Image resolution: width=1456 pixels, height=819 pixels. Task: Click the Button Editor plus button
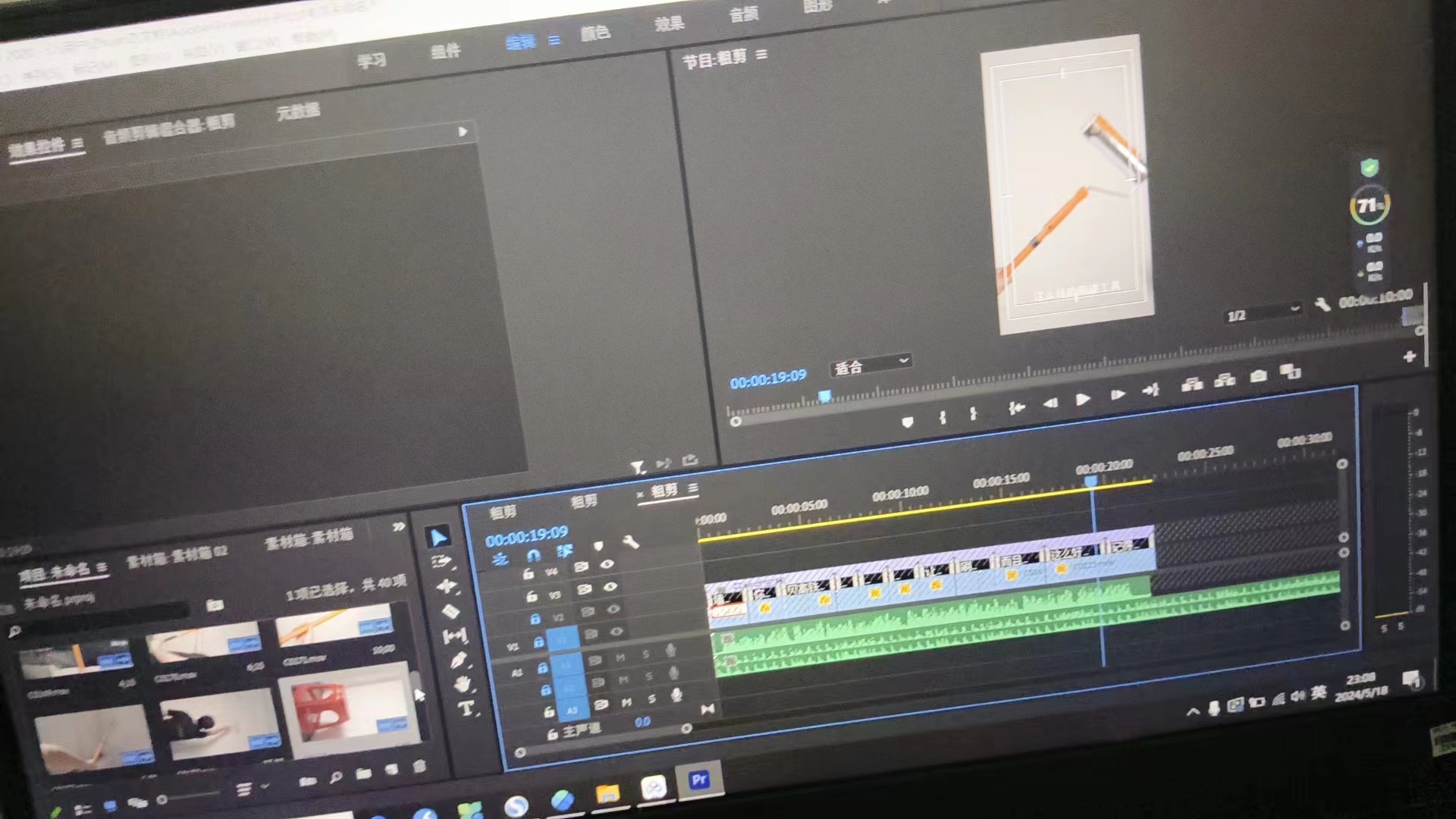pos(1409,356)
